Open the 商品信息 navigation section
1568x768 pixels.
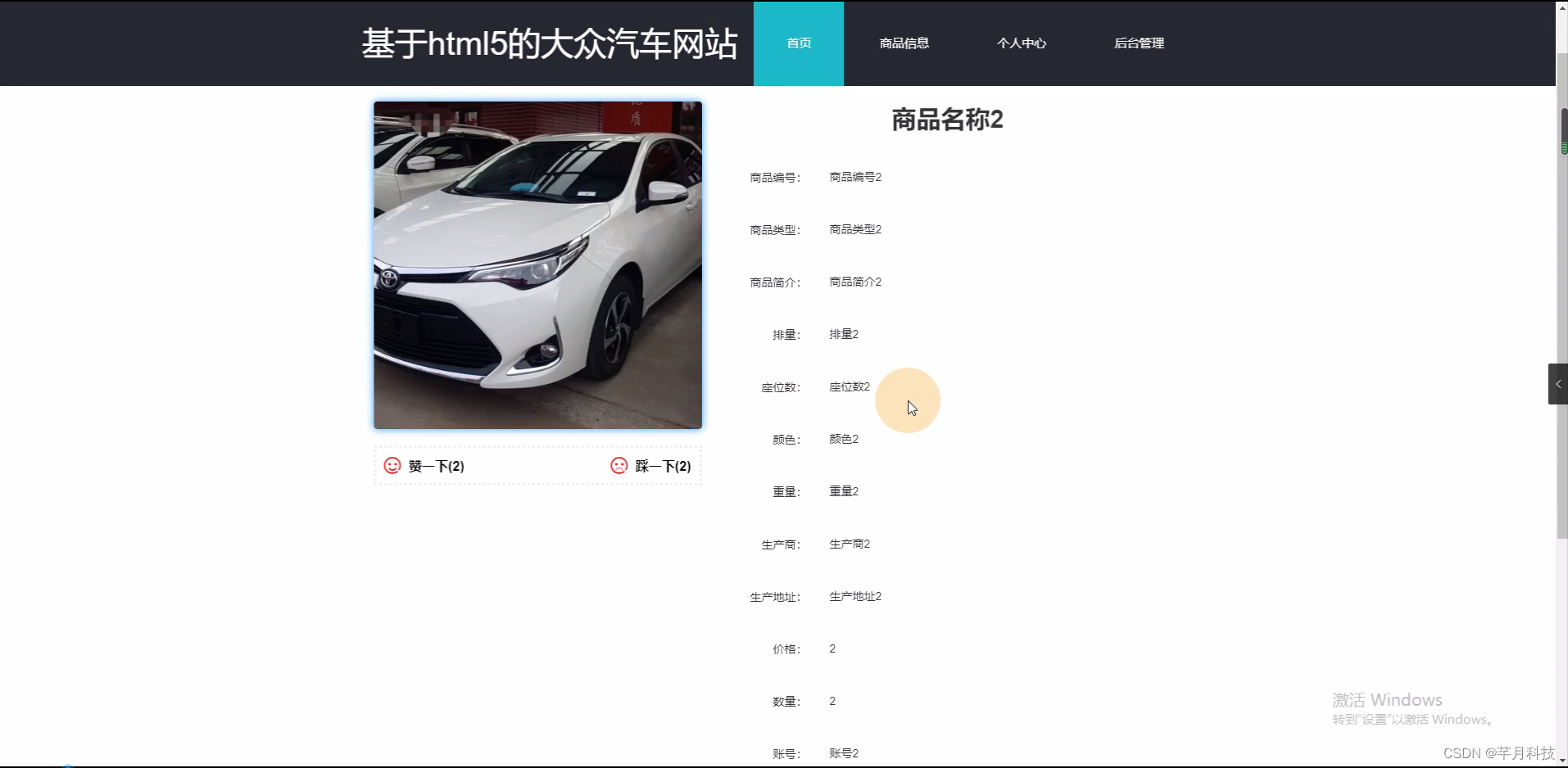point(904,43)
